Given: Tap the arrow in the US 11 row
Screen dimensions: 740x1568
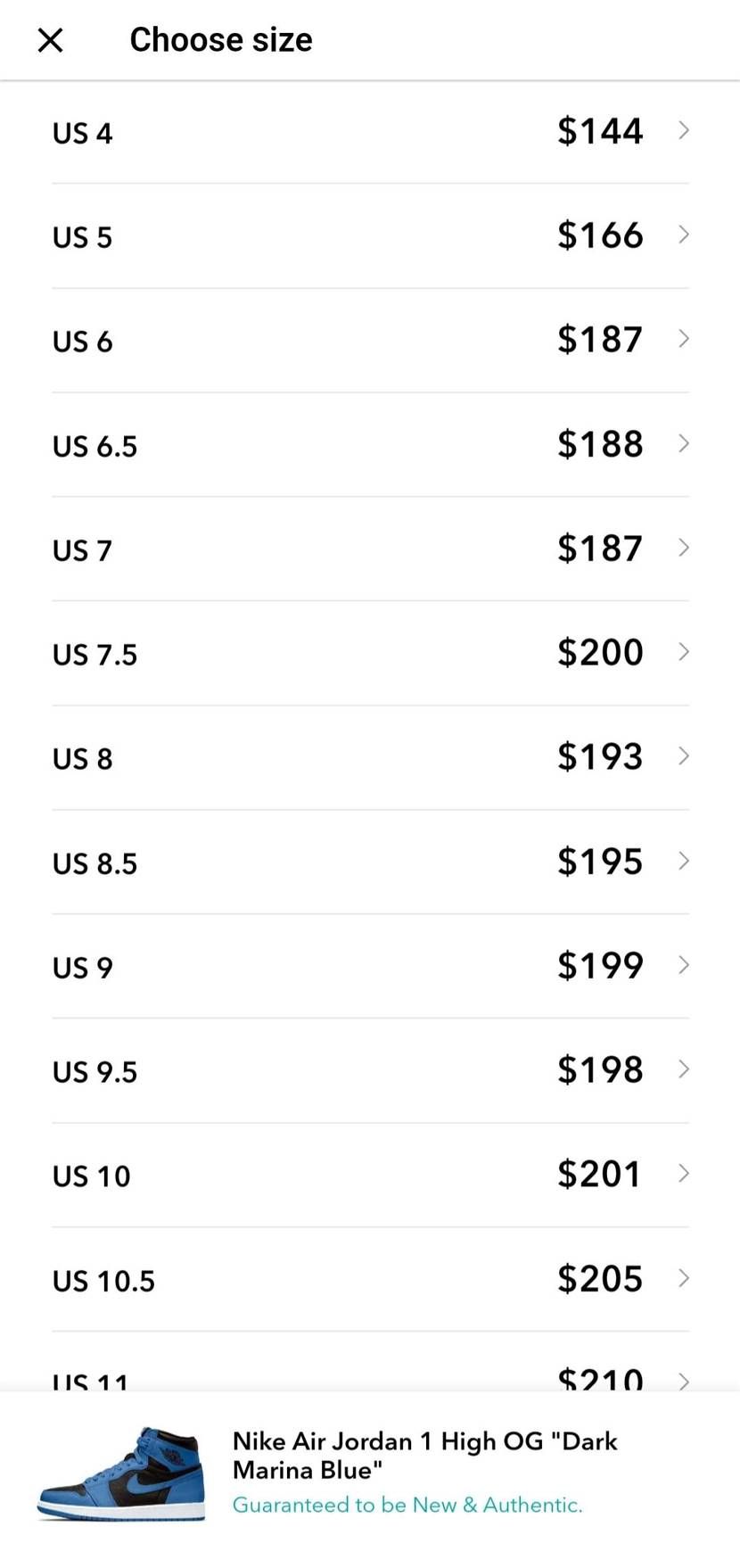Looking at the screenshot, I should point(684,1381).
